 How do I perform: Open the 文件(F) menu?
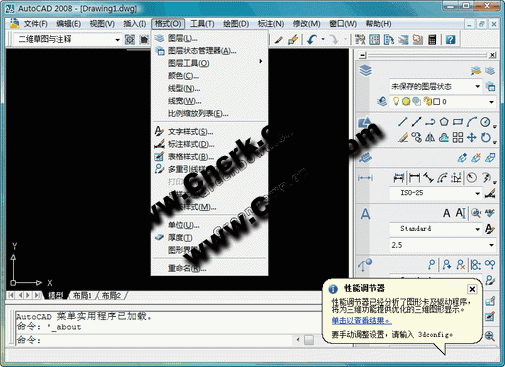pyautogui.click(x=36, y=24)
